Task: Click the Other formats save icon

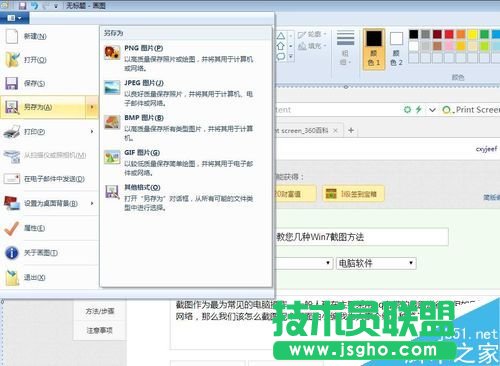Action: [112, 192]
